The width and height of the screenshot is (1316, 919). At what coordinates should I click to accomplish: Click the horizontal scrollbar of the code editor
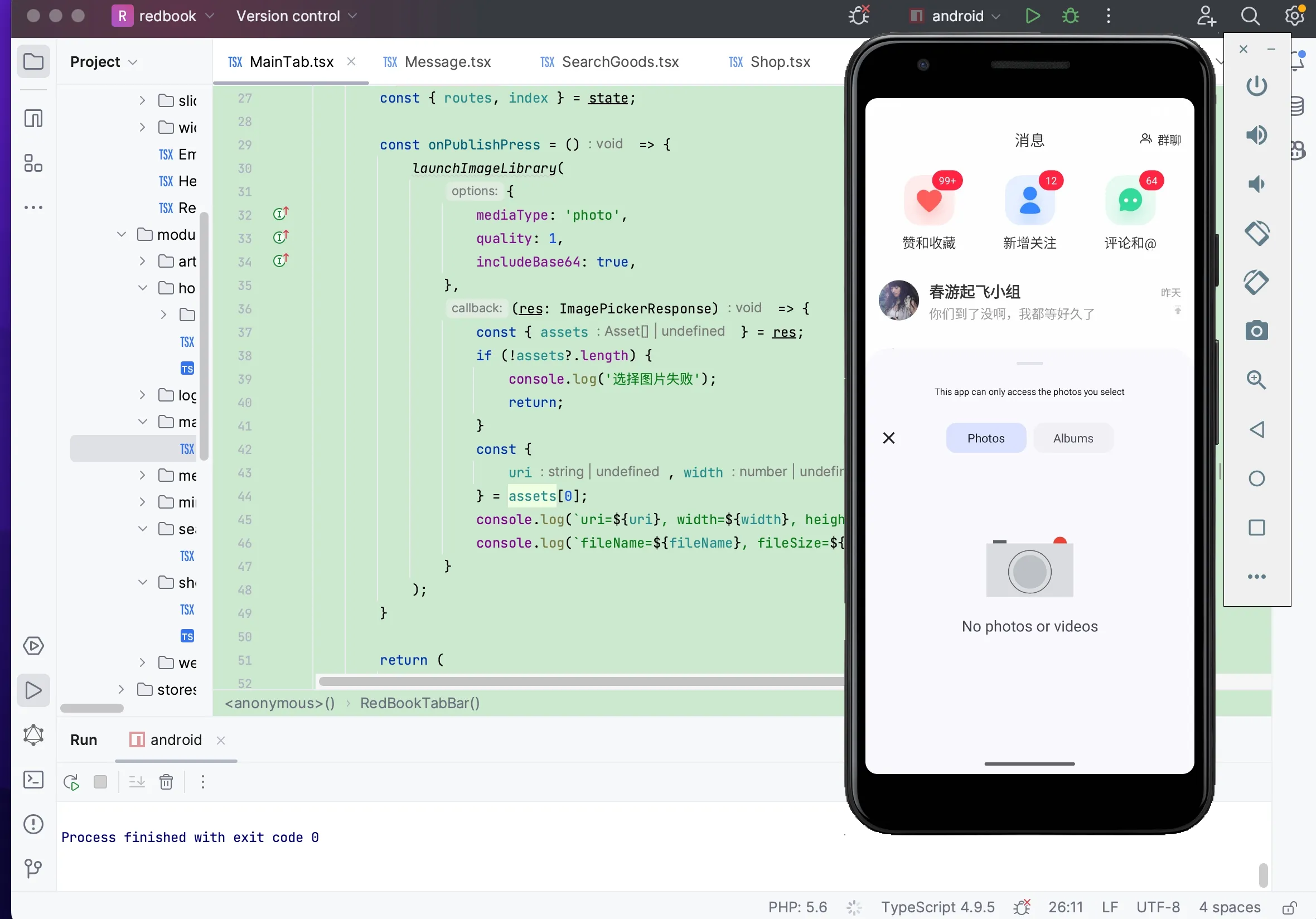[x=581, y=681]
